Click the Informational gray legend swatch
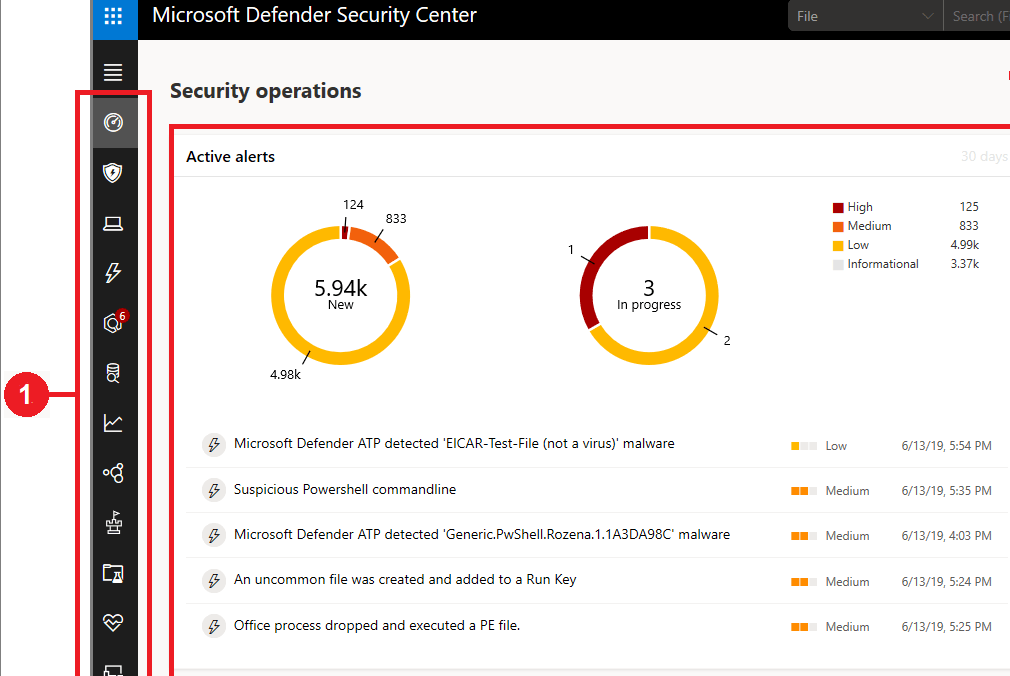The height and width of the screenshot is (676, 1010). 838,264
